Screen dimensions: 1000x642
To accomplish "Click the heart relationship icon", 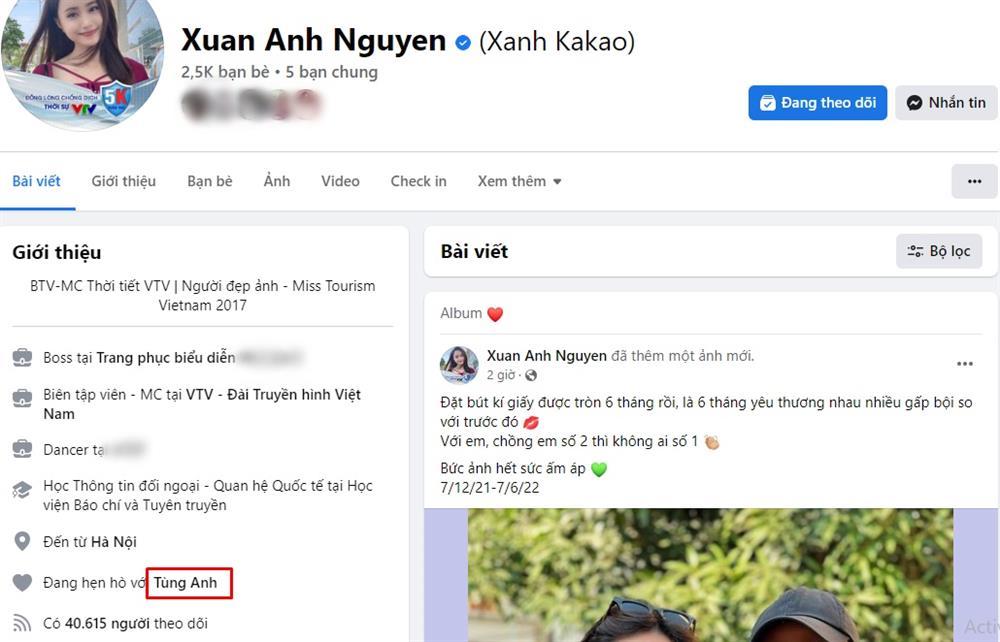I will [x=22, y=582].
